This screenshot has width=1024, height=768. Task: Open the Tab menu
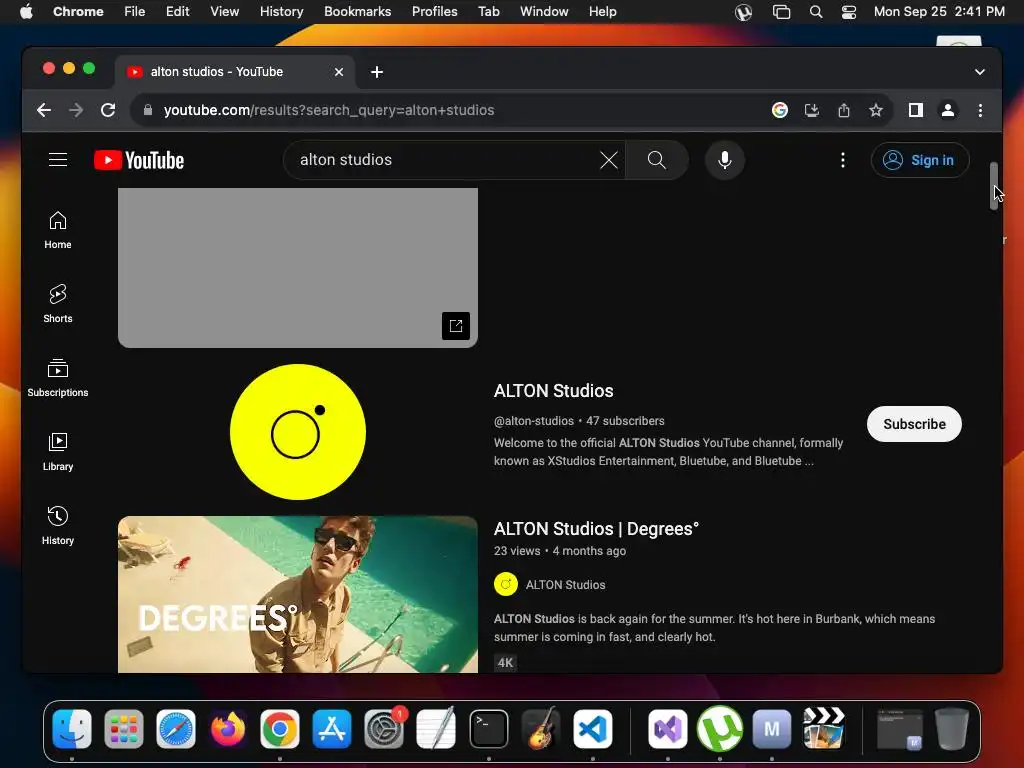[488, 12]
